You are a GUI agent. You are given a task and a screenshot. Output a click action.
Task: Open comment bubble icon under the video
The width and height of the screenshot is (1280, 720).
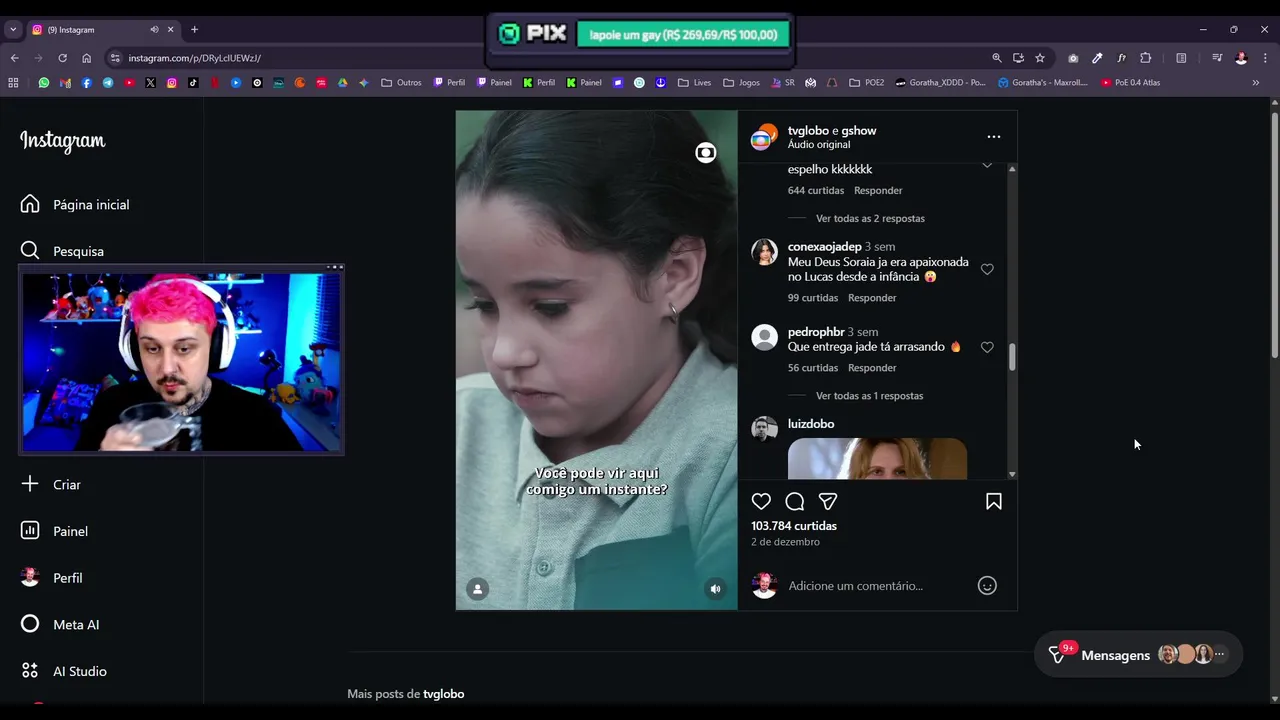pyautogui.click(x=795, y=501)
